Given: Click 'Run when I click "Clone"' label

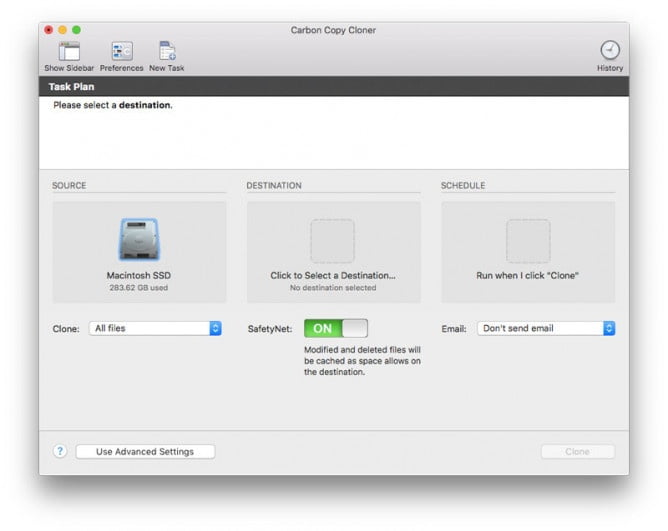Looking at the screenshot, I should coord(527,276).
